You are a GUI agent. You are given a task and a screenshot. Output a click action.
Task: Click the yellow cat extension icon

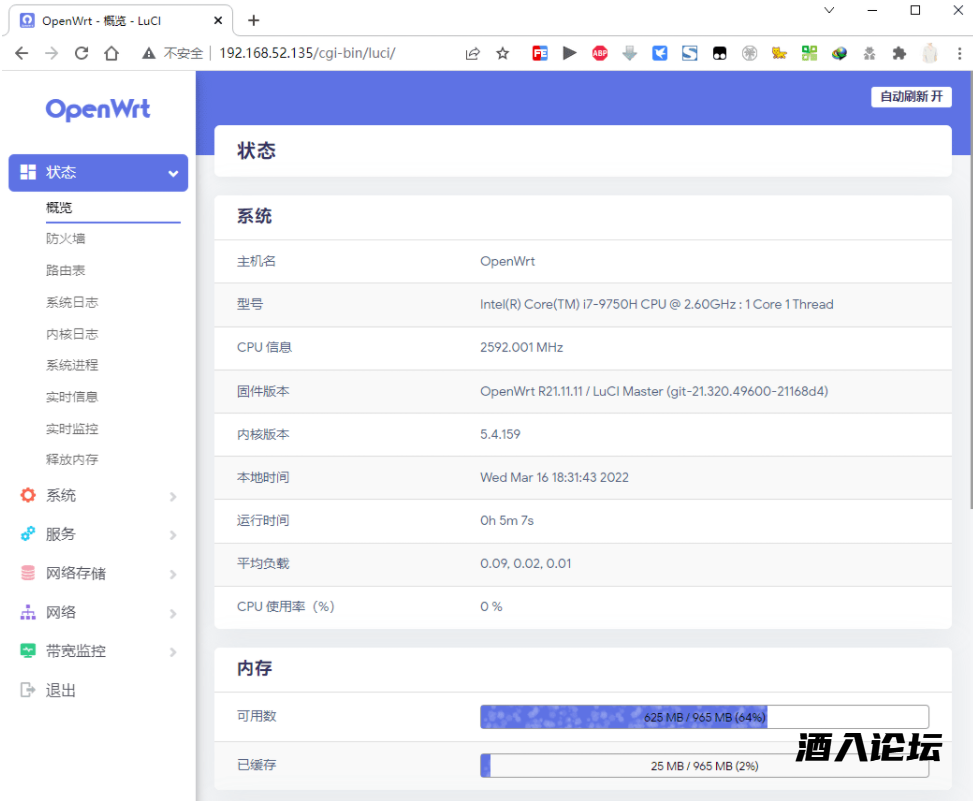click(x=779, y=53)
